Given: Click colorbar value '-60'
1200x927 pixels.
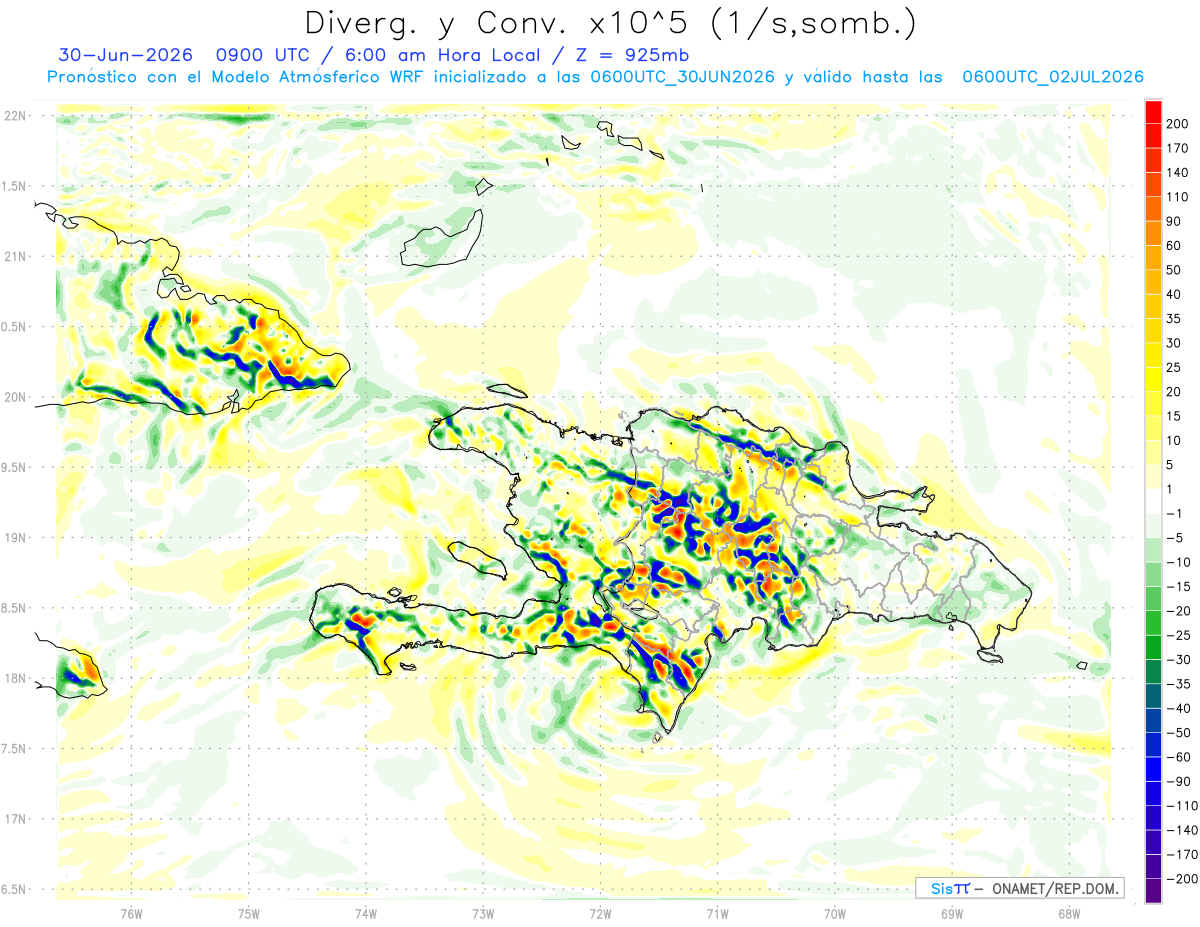Looking at the screenshot, I should click(x=1178, y=758).
